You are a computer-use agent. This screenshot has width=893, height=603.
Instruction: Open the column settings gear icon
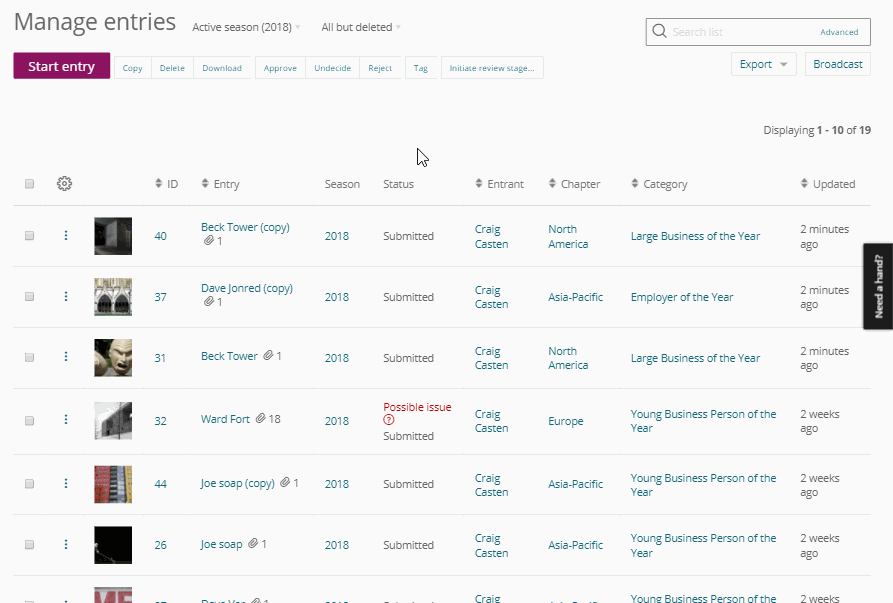64,184
